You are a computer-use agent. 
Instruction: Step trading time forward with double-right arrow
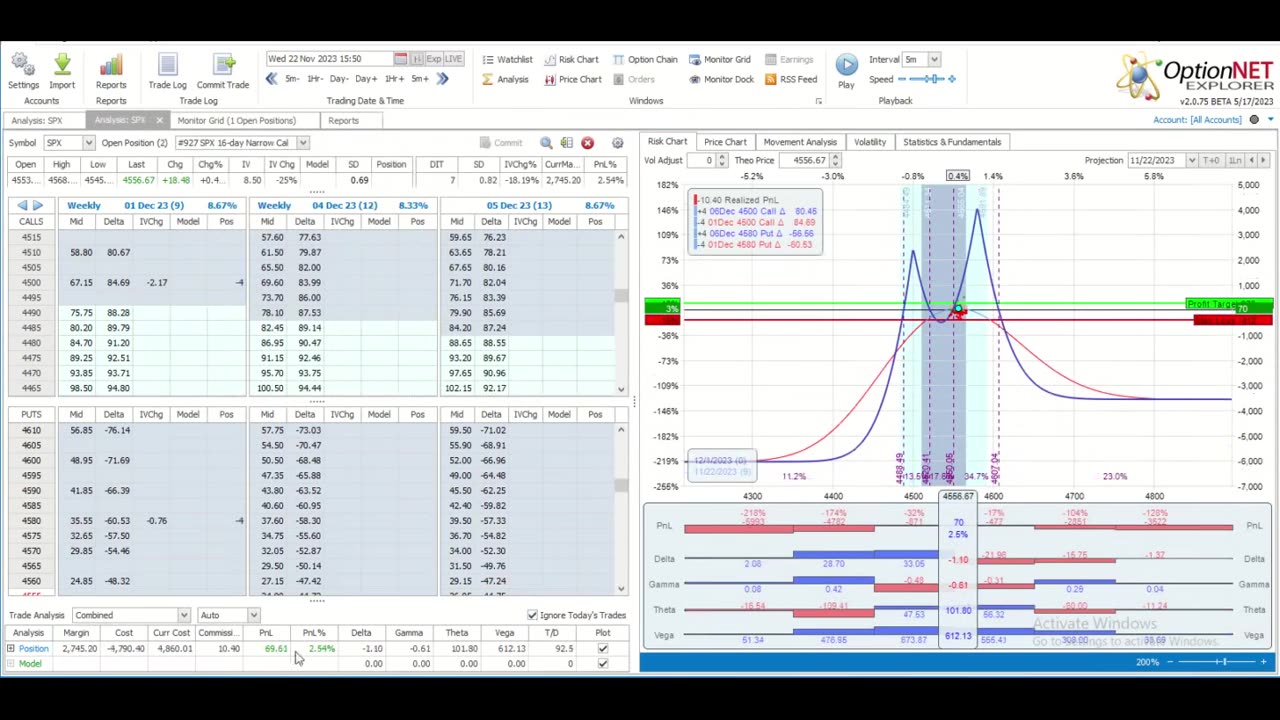(x=442, y=79)
